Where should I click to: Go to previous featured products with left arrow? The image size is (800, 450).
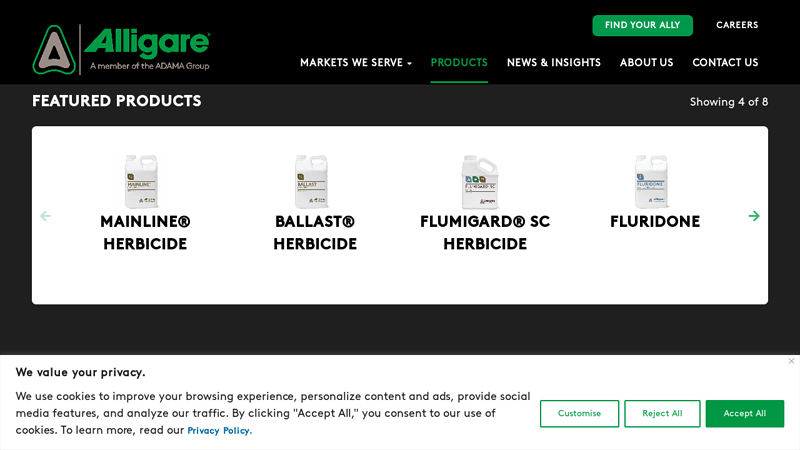pyautogui.click(x=45, y=216)
